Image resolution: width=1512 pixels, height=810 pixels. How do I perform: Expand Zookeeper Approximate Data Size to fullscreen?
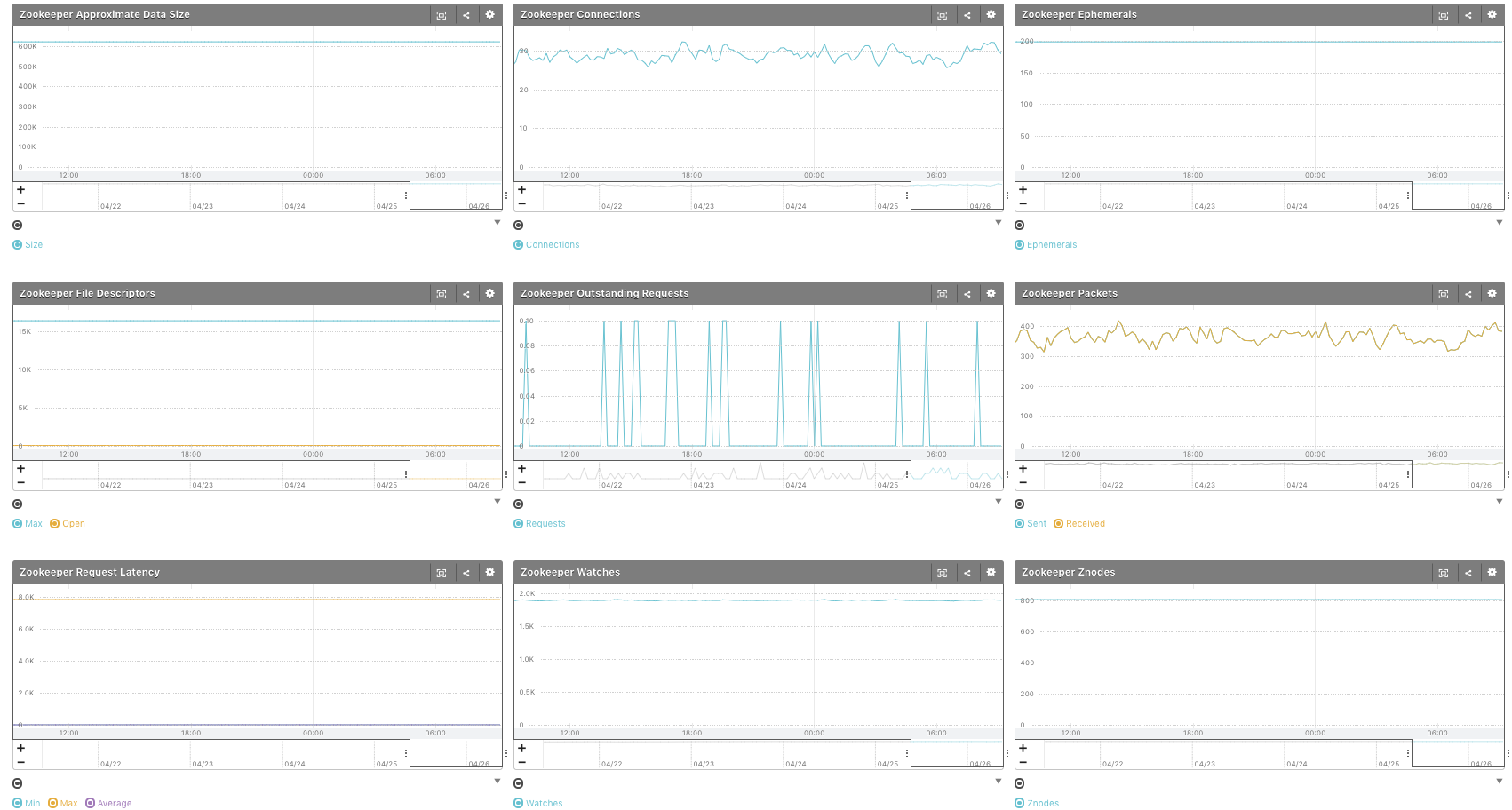[x=442, y=15]
